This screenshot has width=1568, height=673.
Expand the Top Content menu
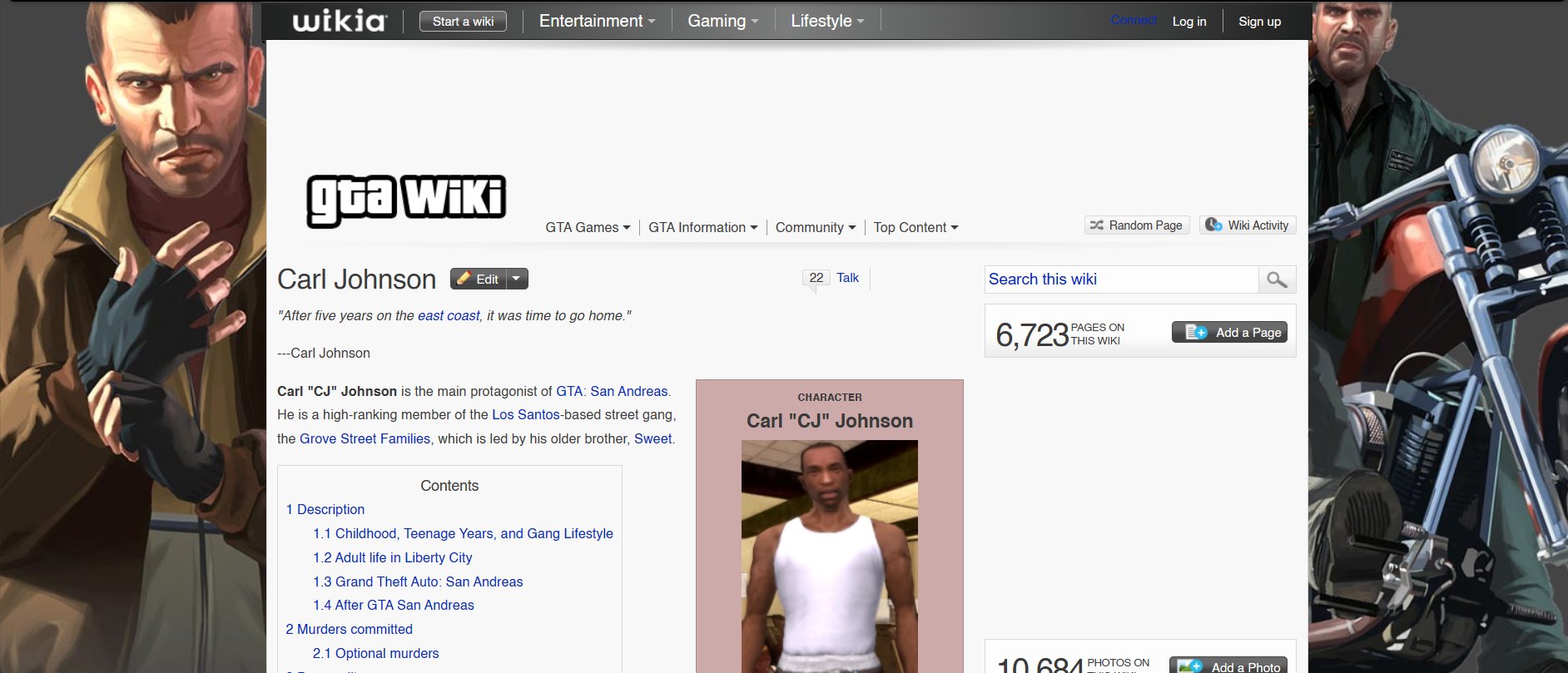pyautogui.click(x=915, y=227)
